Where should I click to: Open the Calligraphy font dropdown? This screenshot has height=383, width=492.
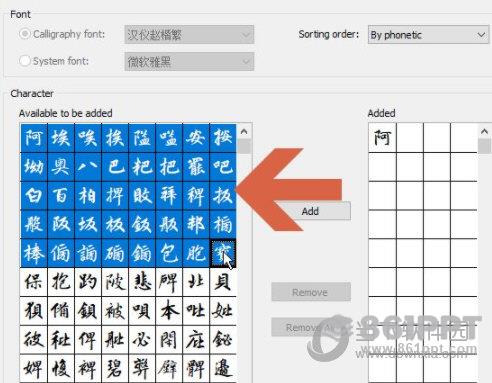(x=189, y=35)
